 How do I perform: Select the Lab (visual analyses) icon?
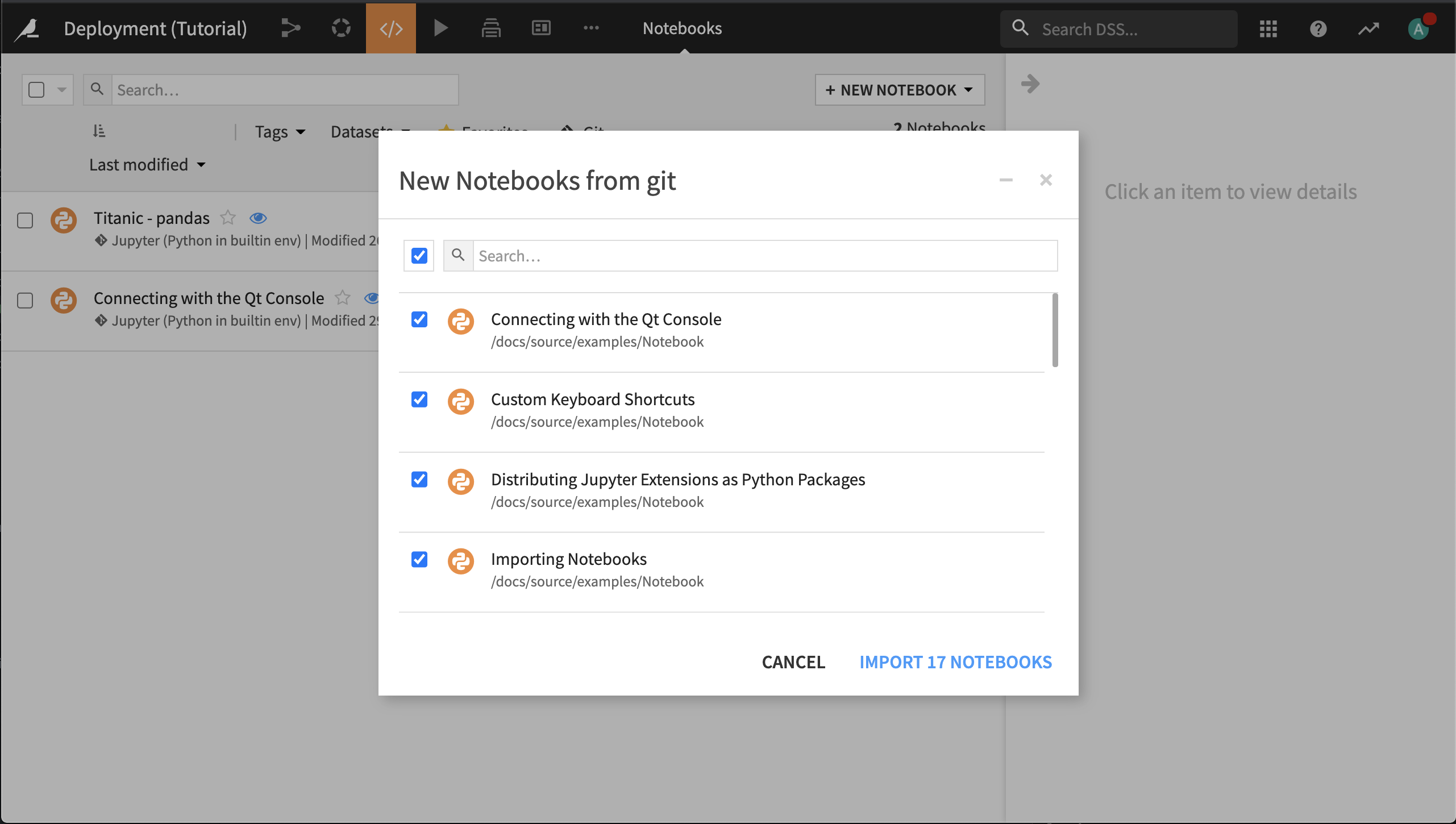coord(341,28)
